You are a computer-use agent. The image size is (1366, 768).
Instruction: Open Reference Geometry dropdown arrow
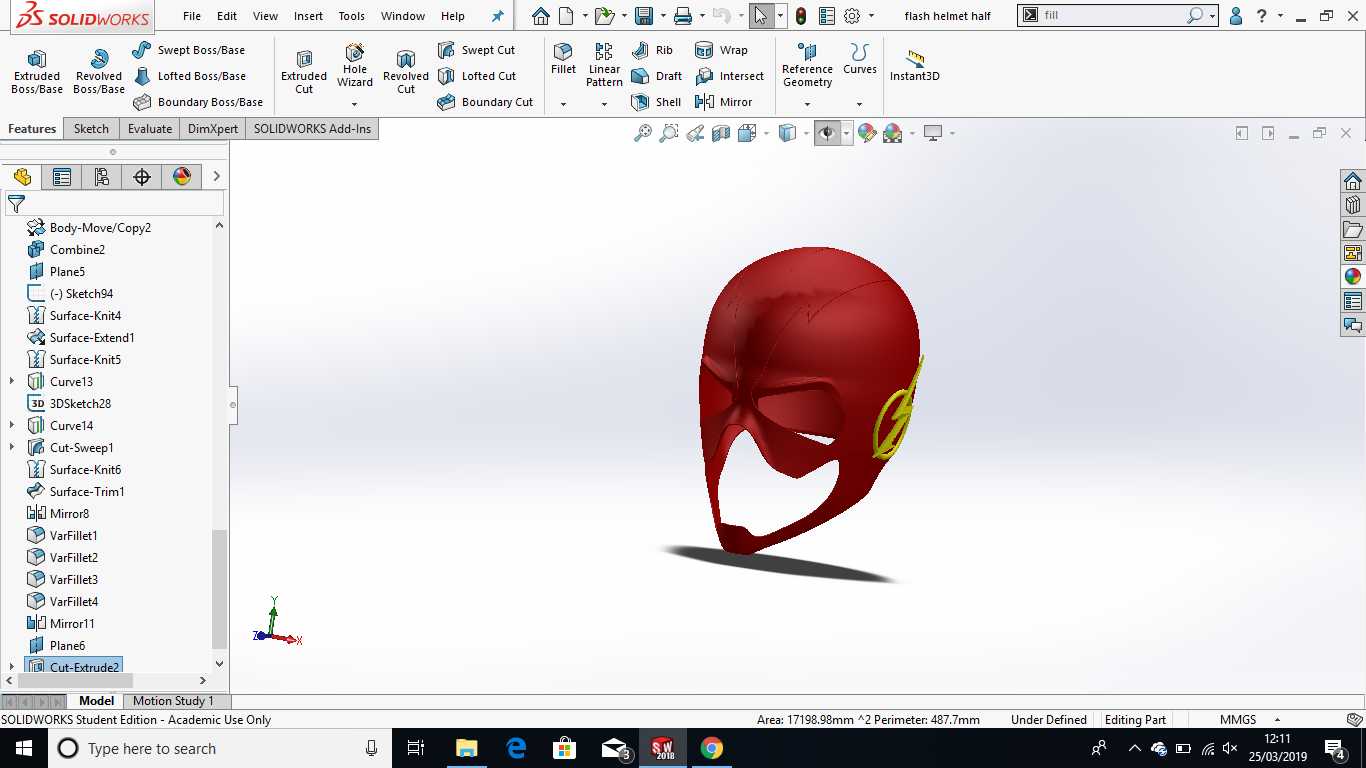(x=807, y=104)
